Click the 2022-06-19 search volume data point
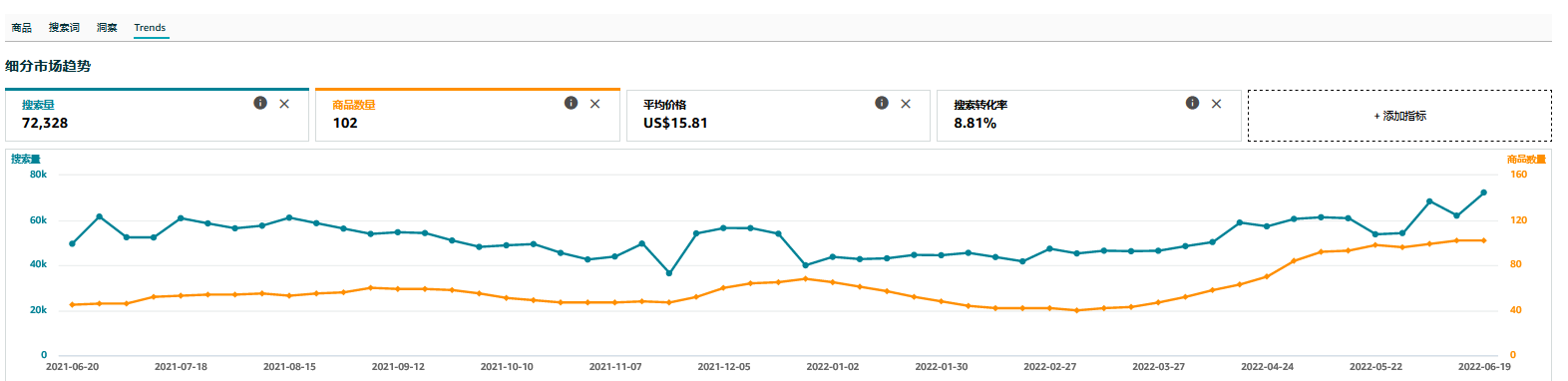1568x381 pixels. (x=1483, y=192)
